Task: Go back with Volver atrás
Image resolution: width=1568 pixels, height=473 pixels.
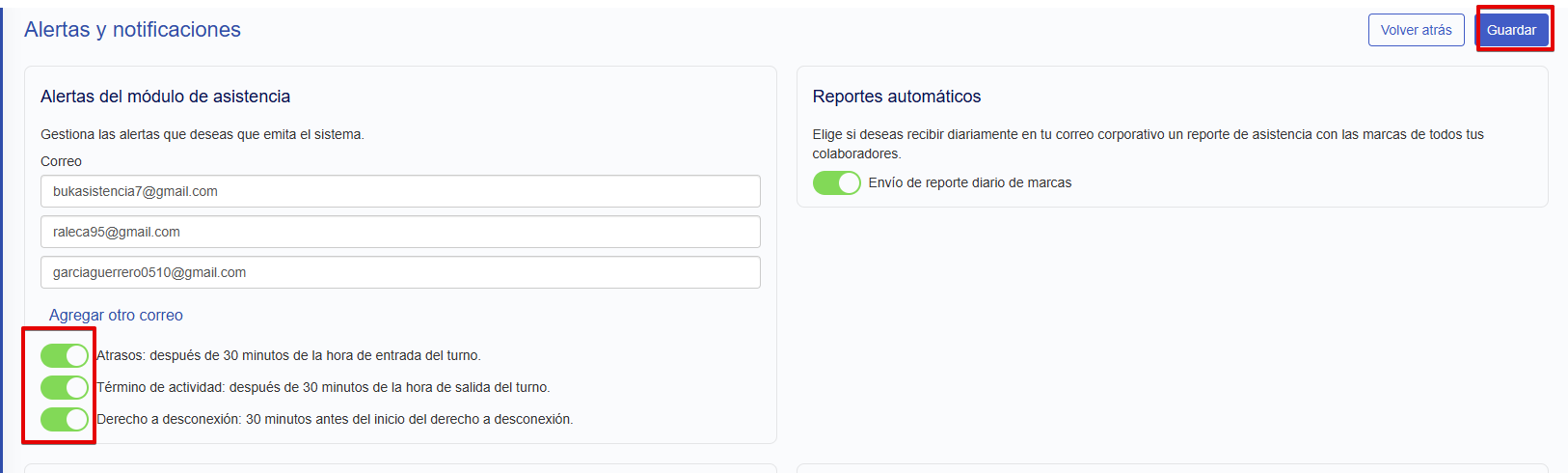Action: 1416,30
